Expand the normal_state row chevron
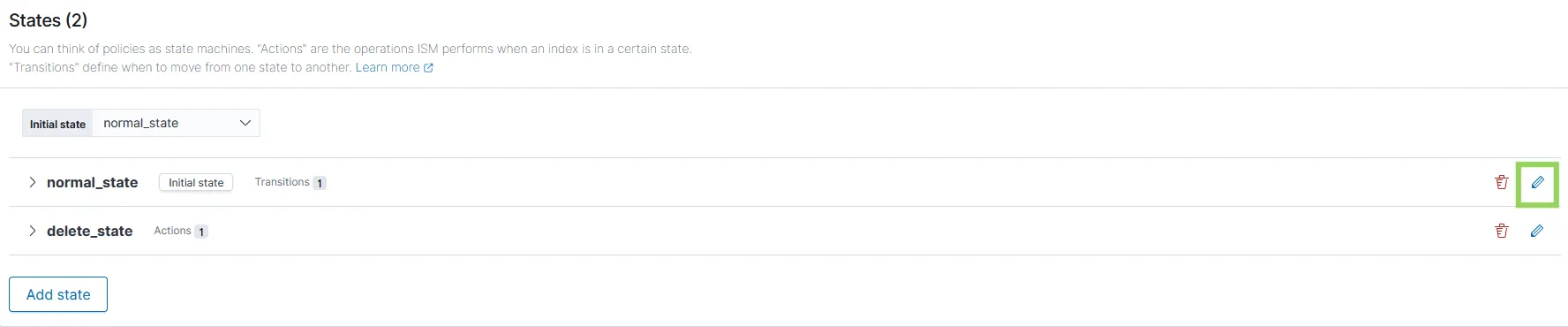Screen dimensions: 1568x327 pyautogui.click(x=32, y=182)
